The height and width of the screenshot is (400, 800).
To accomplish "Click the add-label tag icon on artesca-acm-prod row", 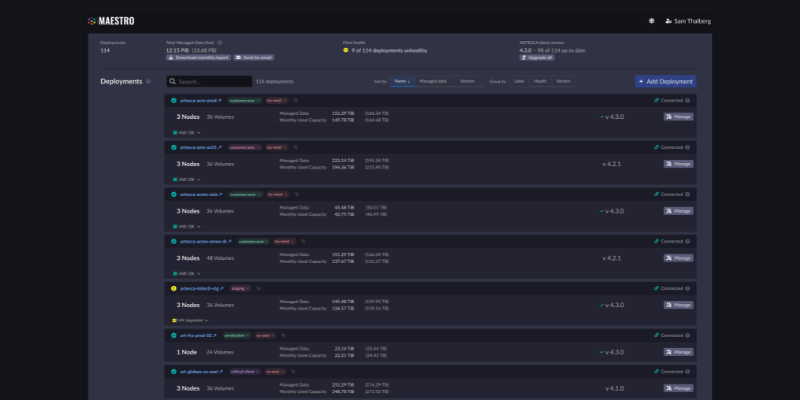I will [x=296, y=101].
